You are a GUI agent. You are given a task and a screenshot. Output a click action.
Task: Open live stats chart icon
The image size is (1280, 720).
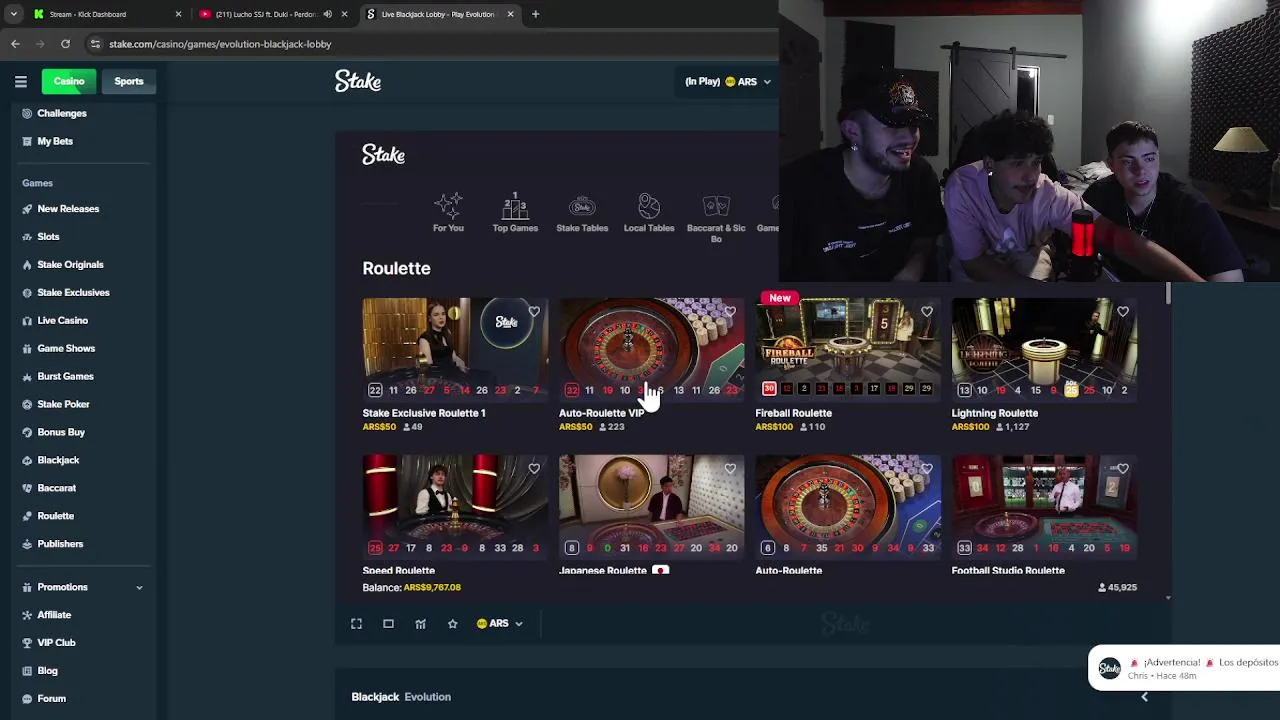[420, 624]
